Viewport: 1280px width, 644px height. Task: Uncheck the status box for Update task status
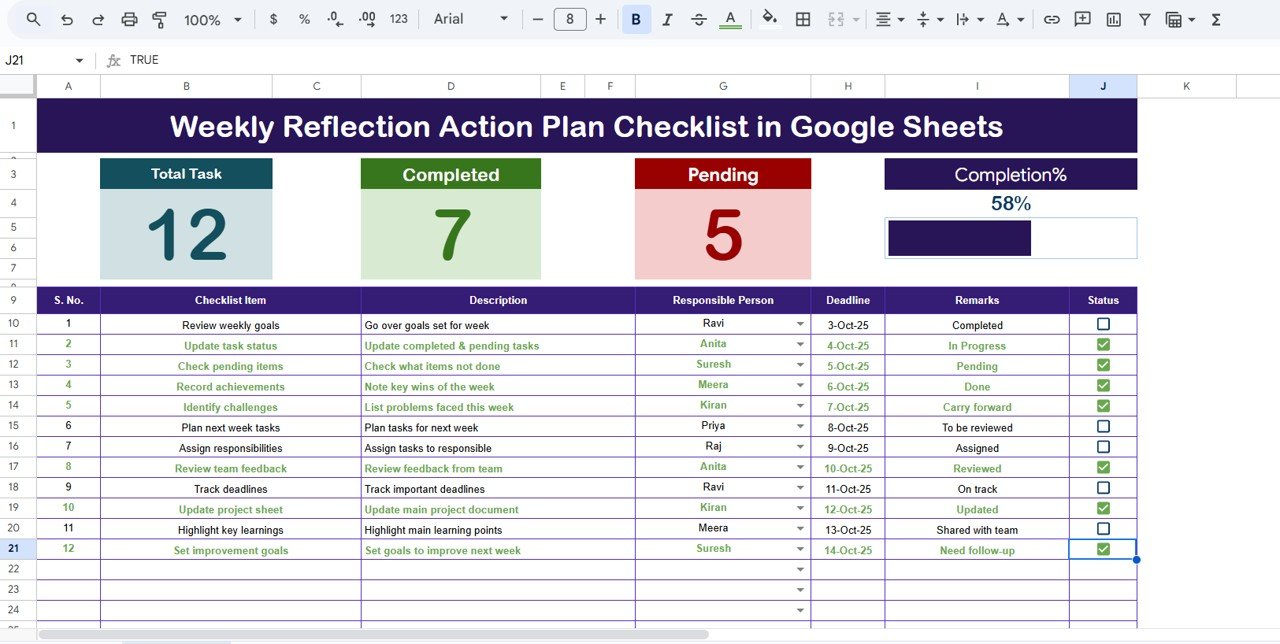coord(1103,345)
